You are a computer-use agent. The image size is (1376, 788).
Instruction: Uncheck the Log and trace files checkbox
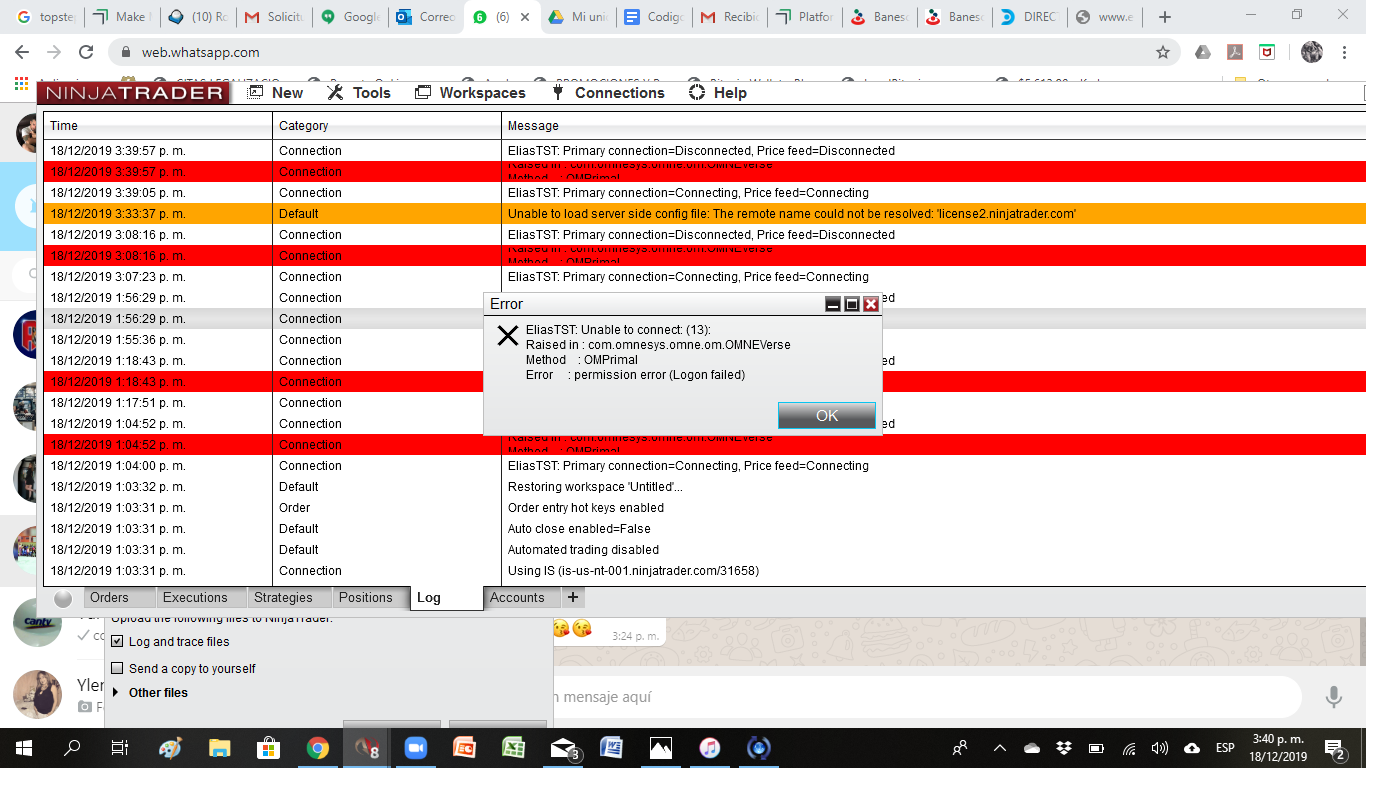(x=118, y=642)
